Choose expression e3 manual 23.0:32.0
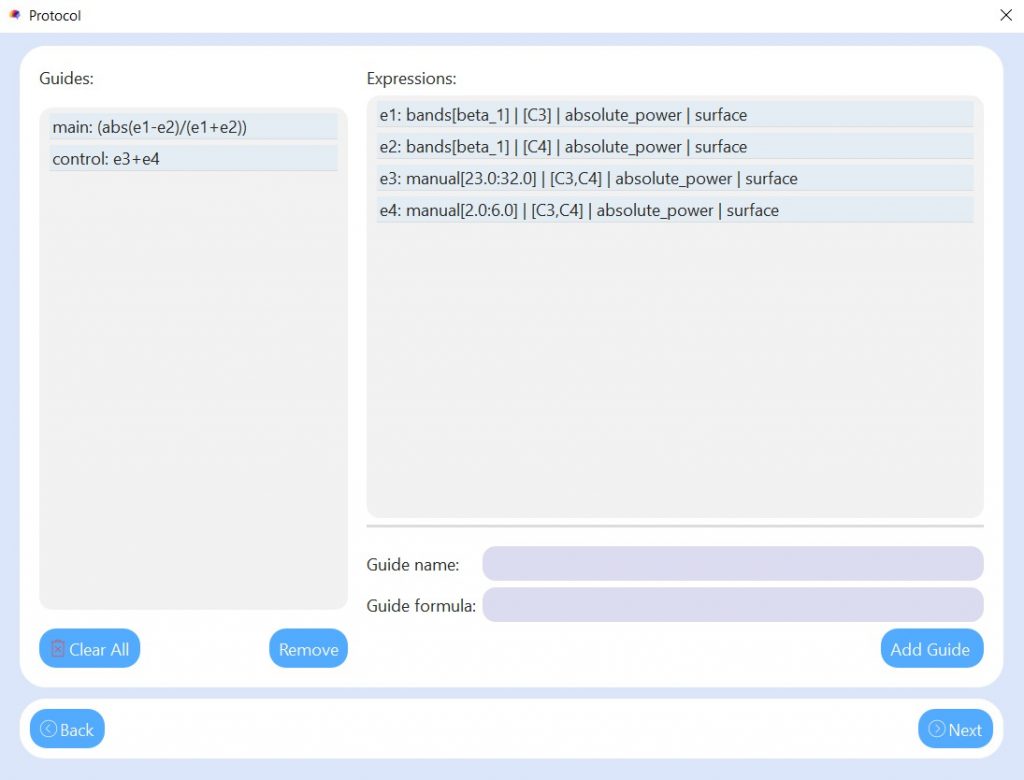Viewport: 1024px width, 780px height. (675, 179)
